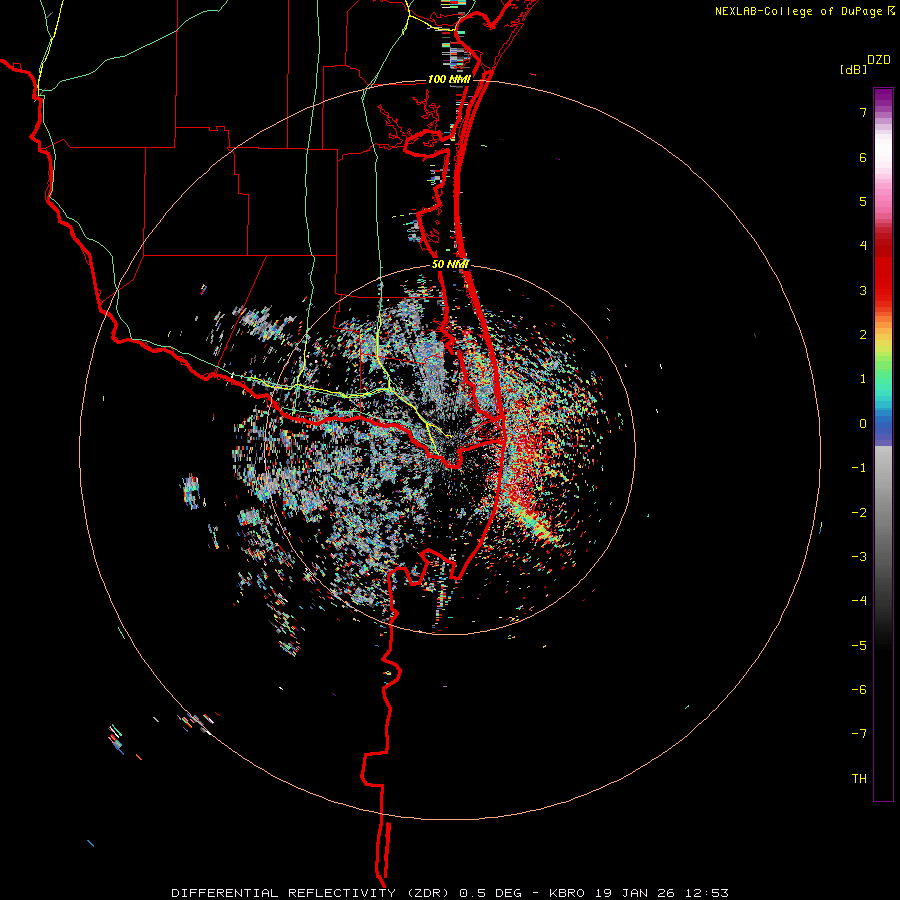Click the ZDR color scale bar
The height and width of the screenshot is (900, 900).
pyautogui.click(x=883, y=444)
